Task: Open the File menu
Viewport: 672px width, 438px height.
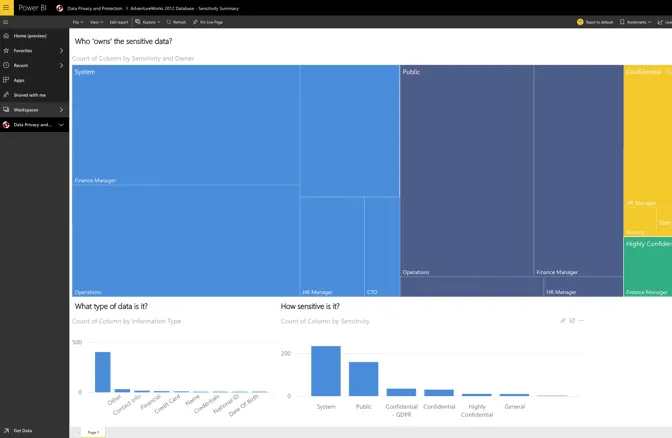Action: coord(77,21)
